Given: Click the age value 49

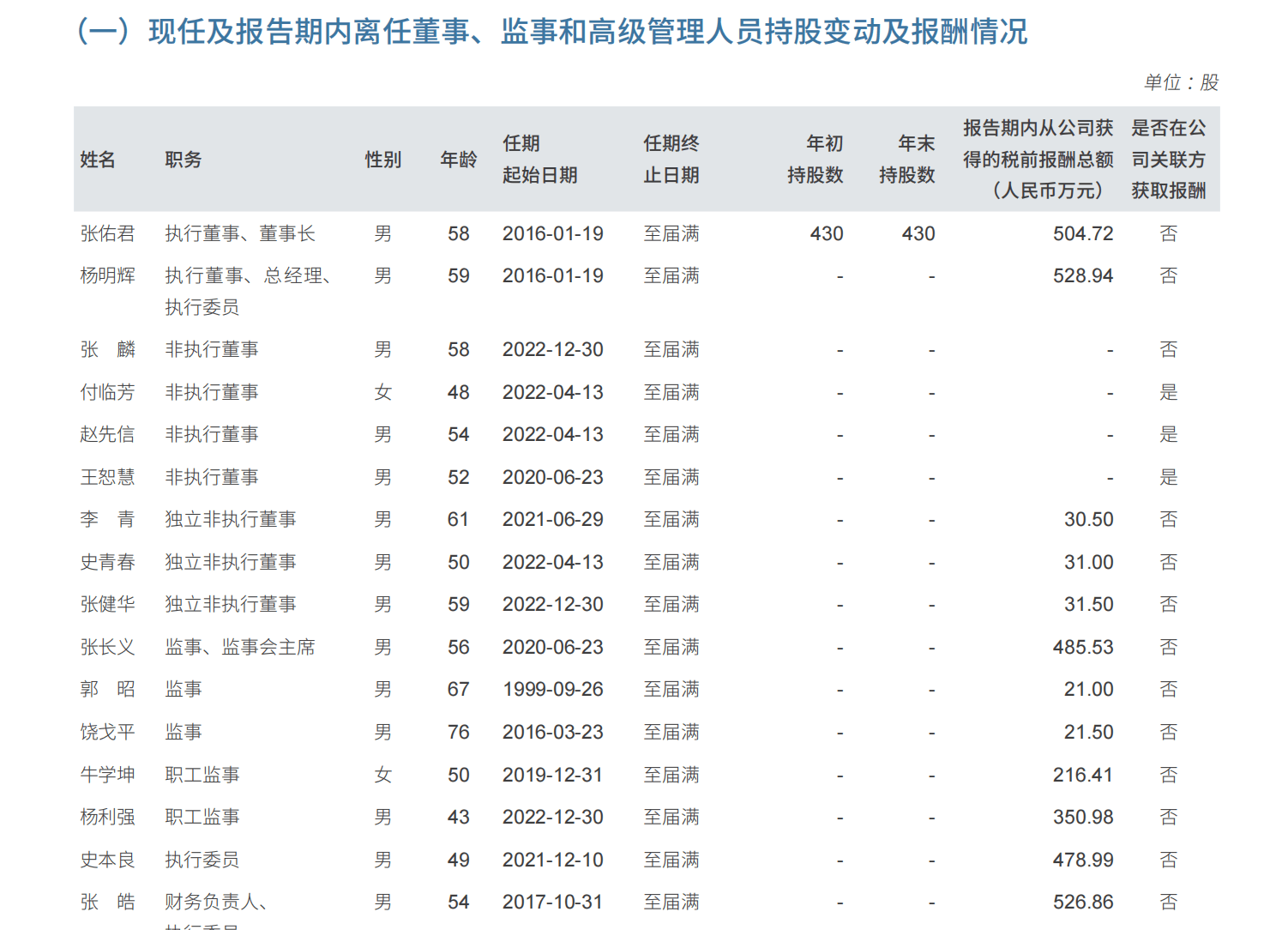Looking at the screenshot, I should [459, 860].
